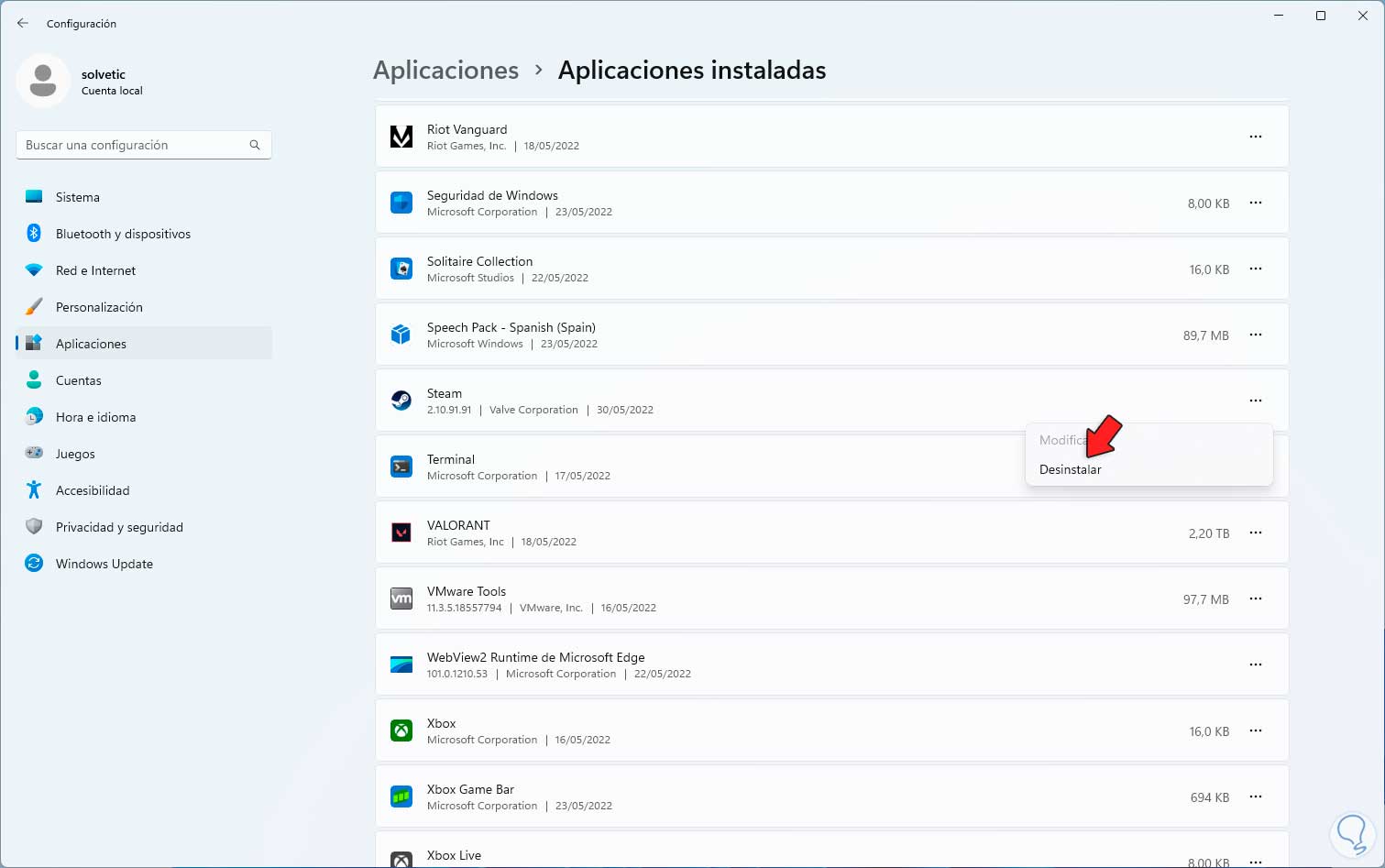This screenshot has height=868, width=1385.
Task: Open the three-dot menu for VMware Tools
Action: tap(1256, 599)
